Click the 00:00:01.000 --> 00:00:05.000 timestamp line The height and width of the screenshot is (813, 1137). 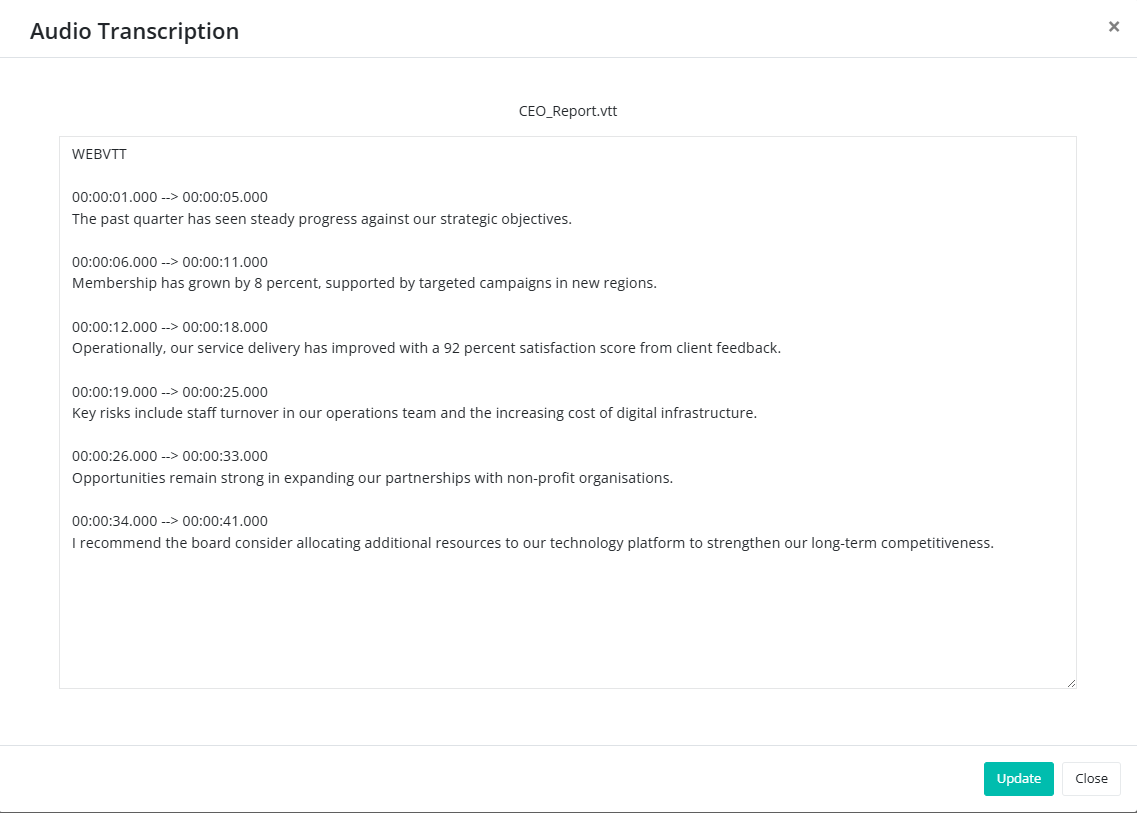click(170, 197)
